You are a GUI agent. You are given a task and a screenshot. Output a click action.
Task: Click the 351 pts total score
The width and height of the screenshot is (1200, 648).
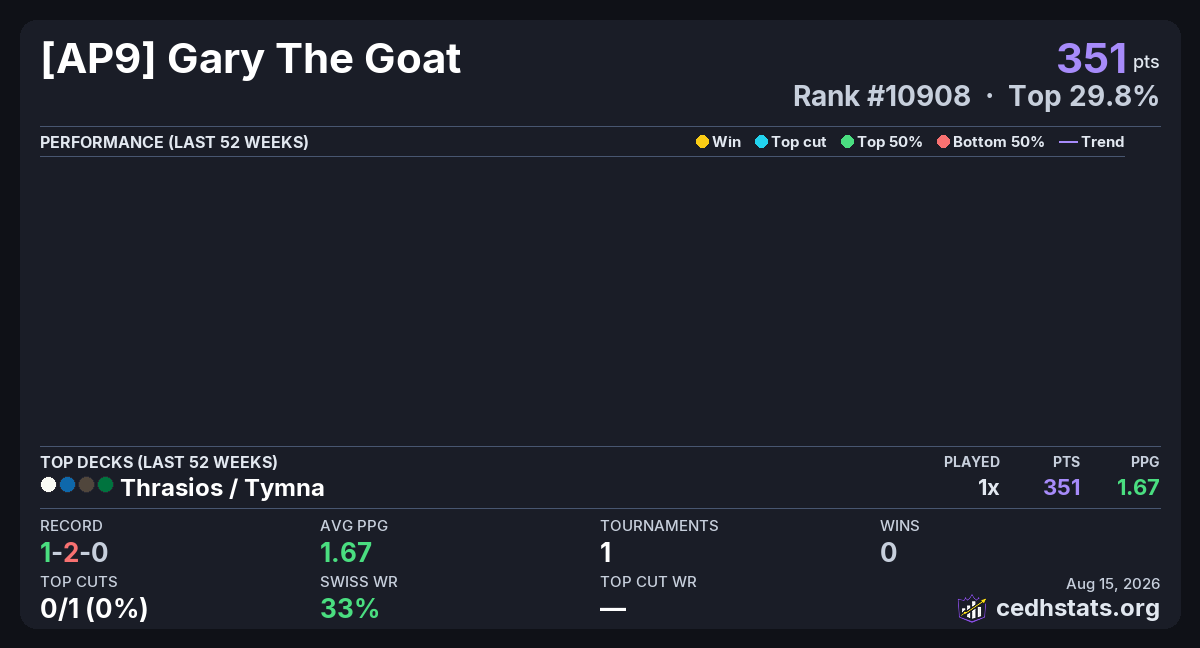[x=1108, y=58]
